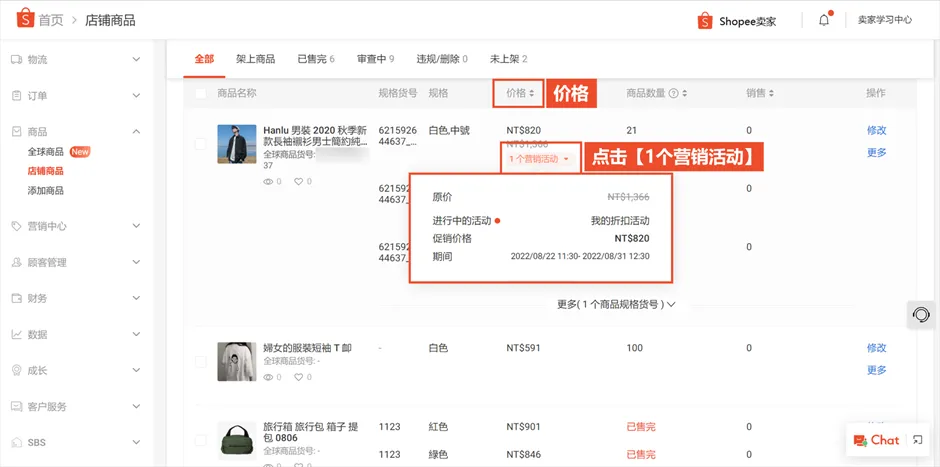Image resolution: width=940 pixels, height=467 pixels.
Task: Tick the checkbox for 旅行箱 旅行包 product
Action: (x=200, y=441)
